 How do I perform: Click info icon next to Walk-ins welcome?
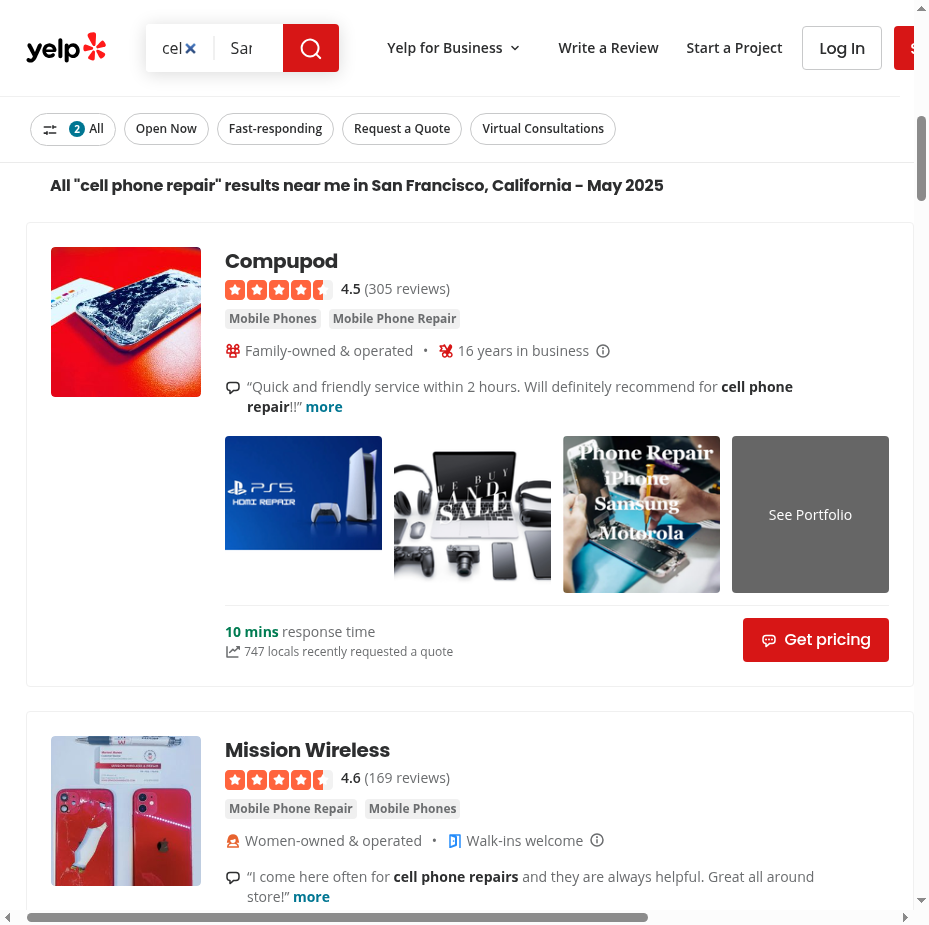point(597,840)
